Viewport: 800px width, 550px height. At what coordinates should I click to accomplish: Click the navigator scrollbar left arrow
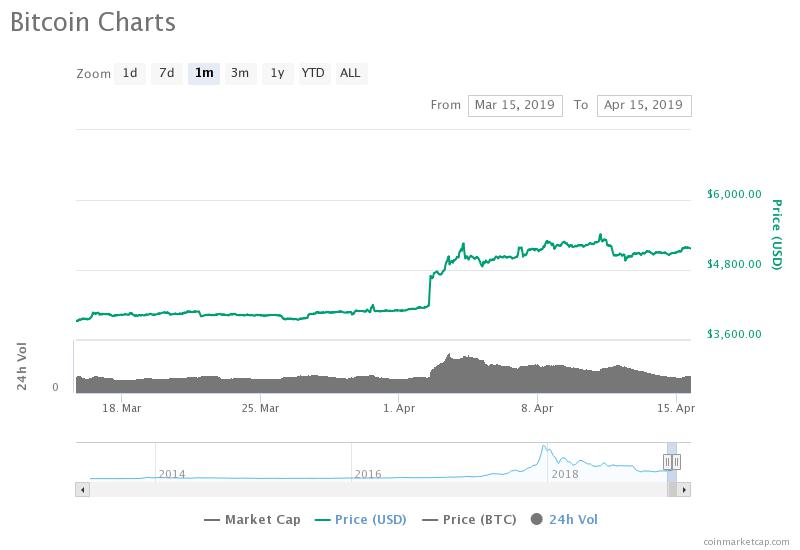point(83,489)
